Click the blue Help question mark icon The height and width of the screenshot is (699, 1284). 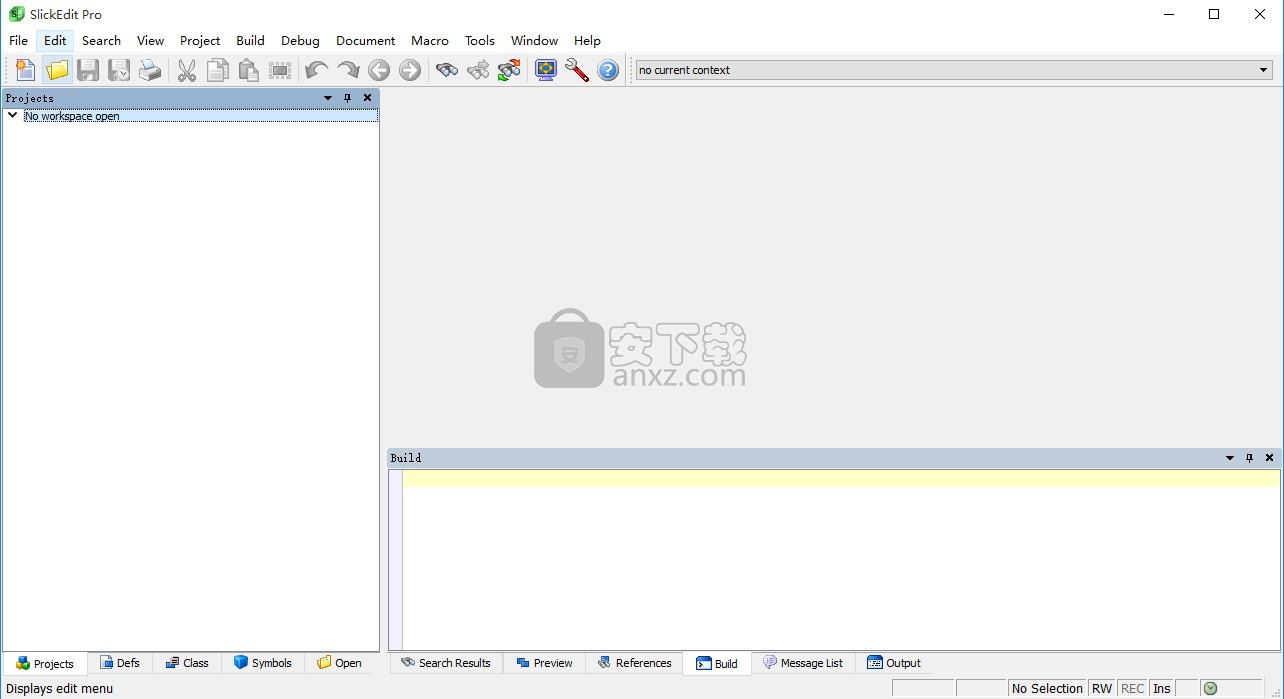(608, 70)
